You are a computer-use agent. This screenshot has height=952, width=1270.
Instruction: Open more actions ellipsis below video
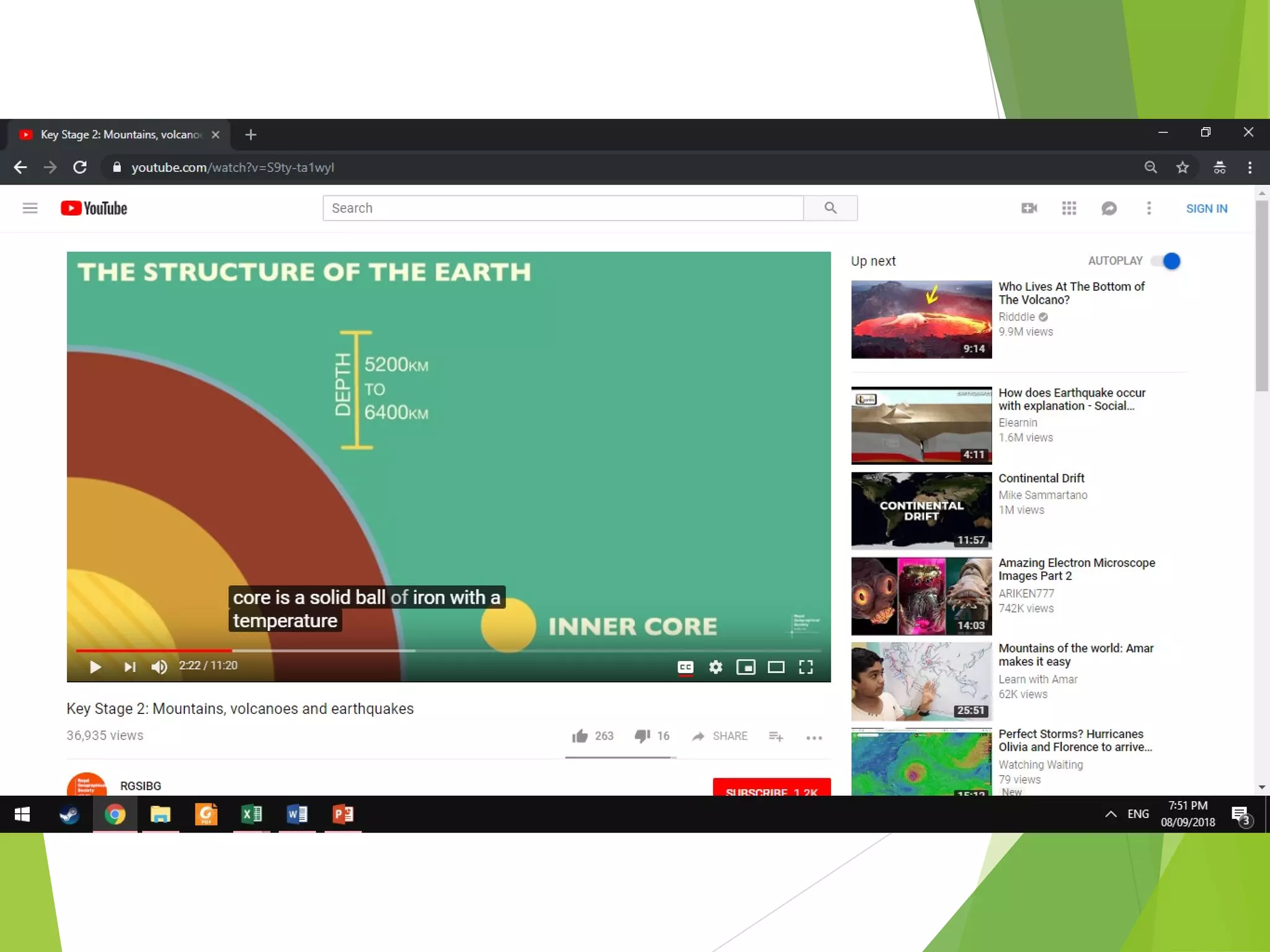tap(814, 738)
